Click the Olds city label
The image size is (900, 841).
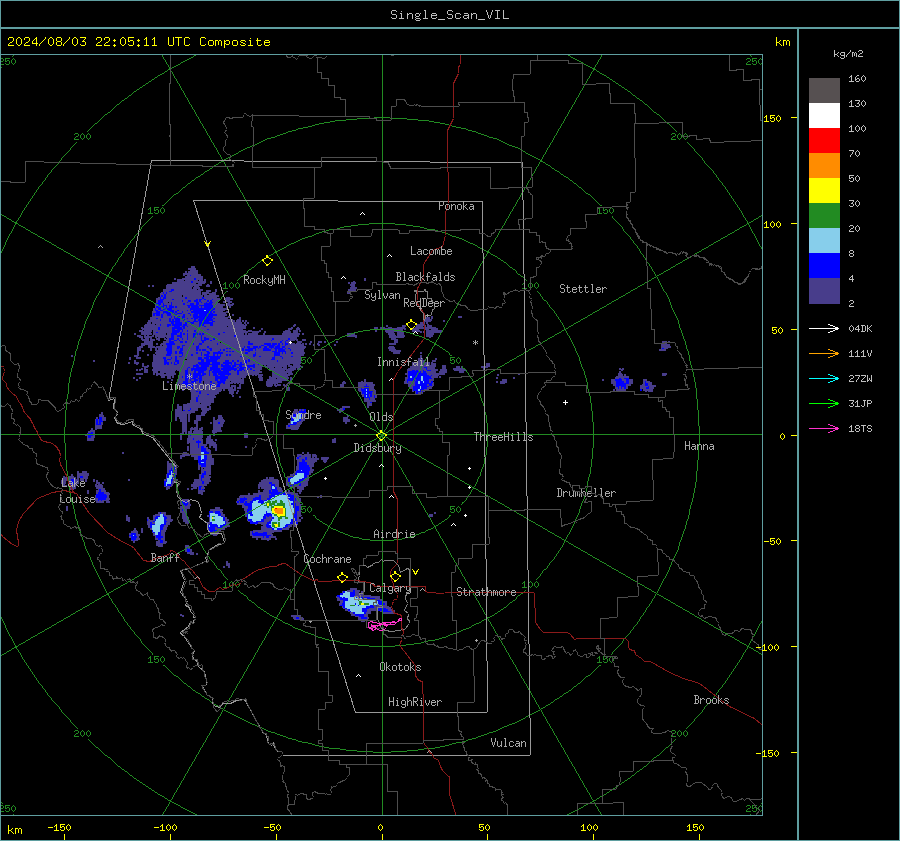tap(381, 417)
